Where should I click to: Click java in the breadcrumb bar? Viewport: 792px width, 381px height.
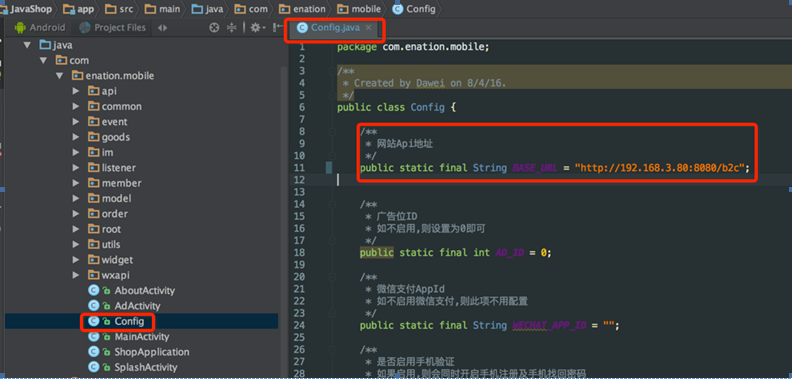(207, 9)
